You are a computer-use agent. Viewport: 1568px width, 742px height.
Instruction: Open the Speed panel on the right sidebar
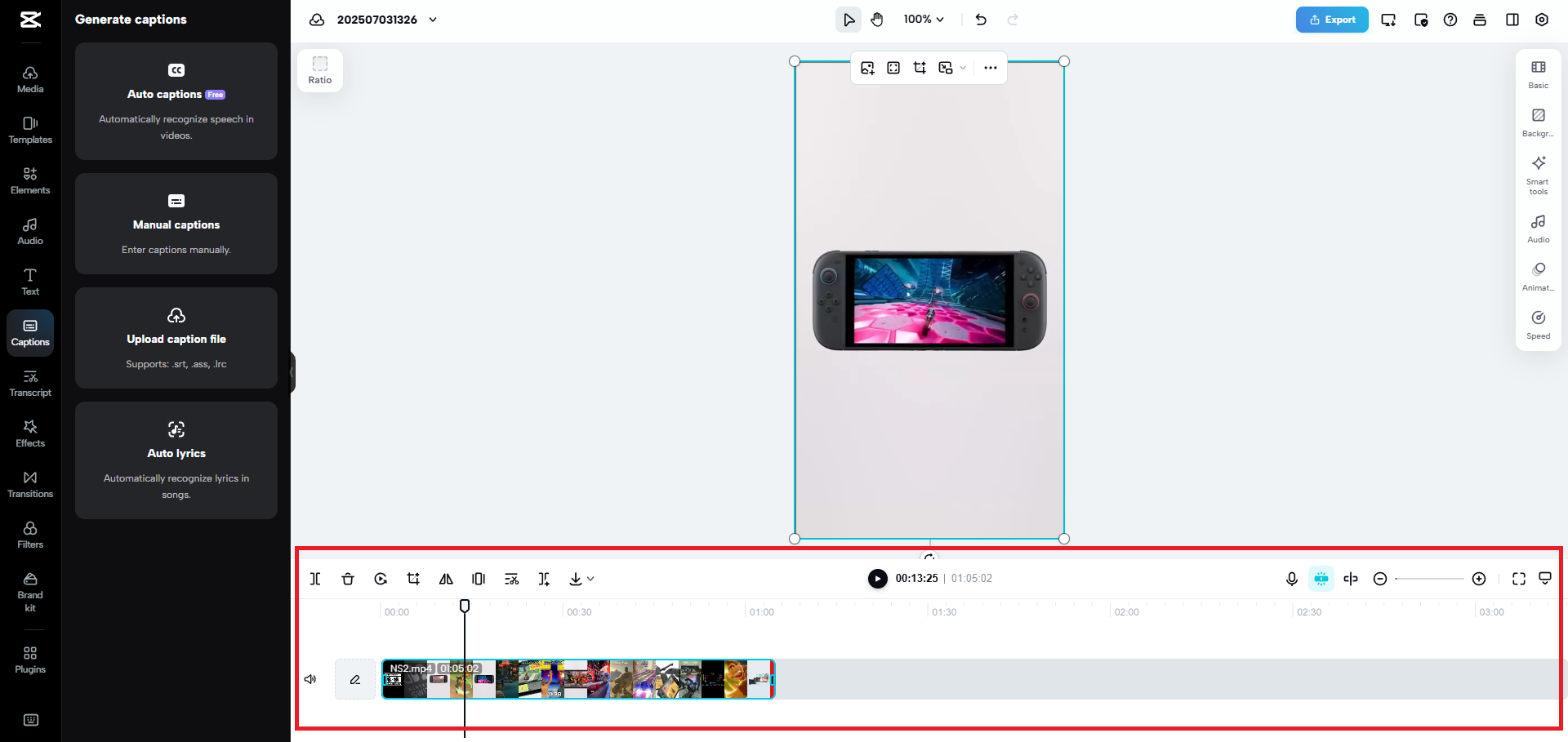pos(1538,323)
